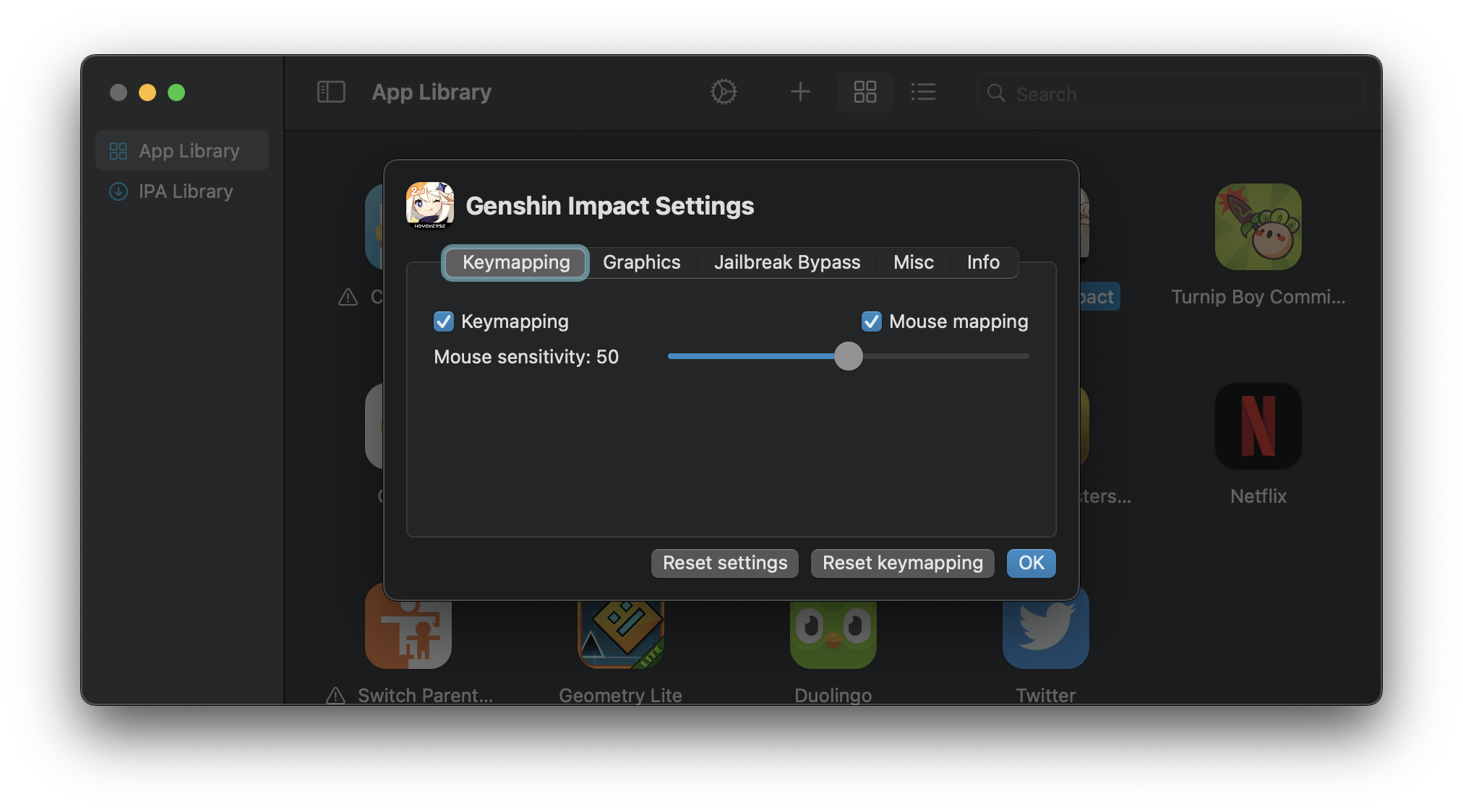Disable the Keymapping checkbox

click(443, 321)
